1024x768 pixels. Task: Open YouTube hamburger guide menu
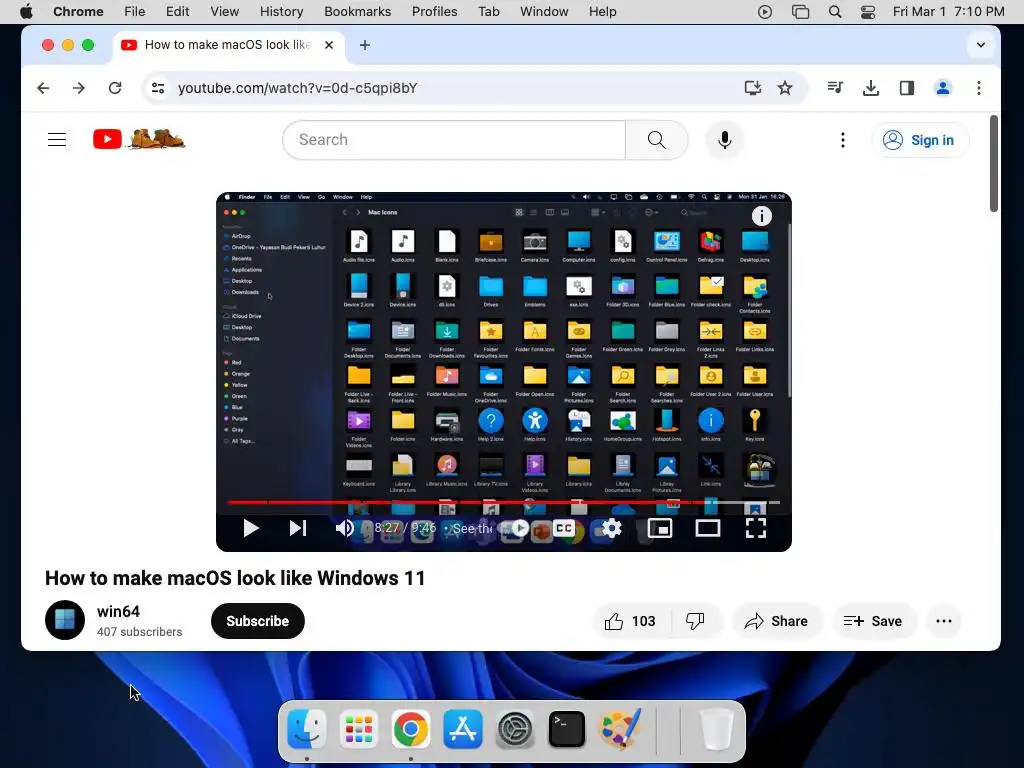(57, 140)
